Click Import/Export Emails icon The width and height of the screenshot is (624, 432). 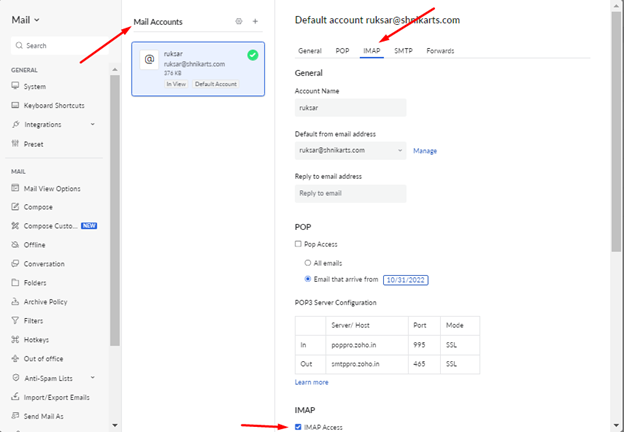coord(15,397)
